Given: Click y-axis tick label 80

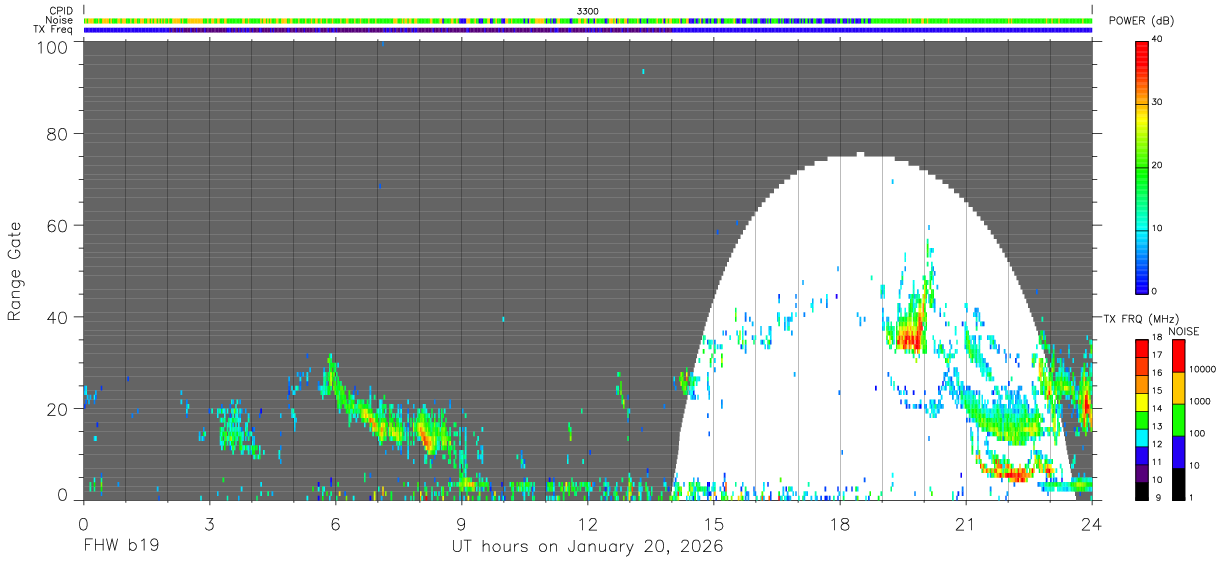Looking at the screenshot, I should click(57, 134).
